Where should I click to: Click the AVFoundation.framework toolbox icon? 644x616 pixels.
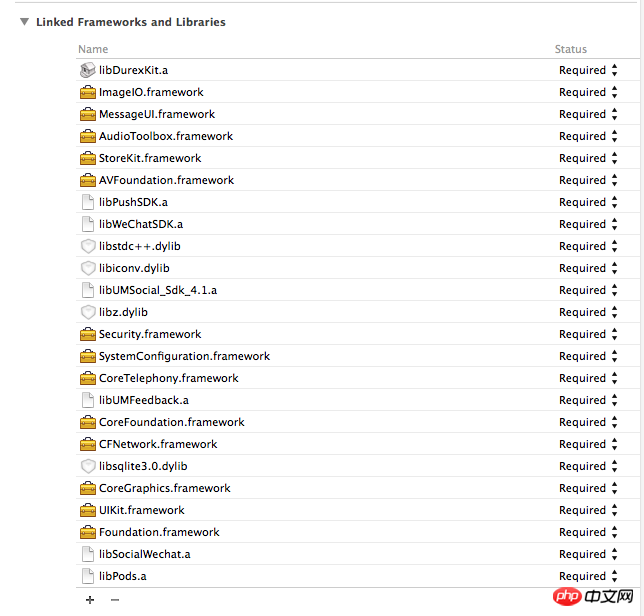[87, 180]
